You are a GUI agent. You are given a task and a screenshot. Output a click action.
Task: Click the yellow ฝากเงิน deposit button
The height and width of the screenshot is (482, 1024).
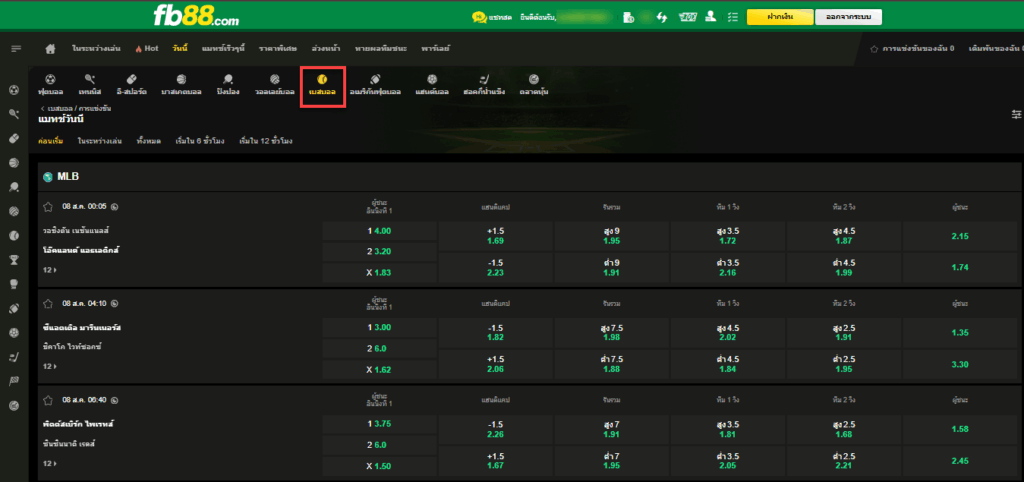coord(780,17)
